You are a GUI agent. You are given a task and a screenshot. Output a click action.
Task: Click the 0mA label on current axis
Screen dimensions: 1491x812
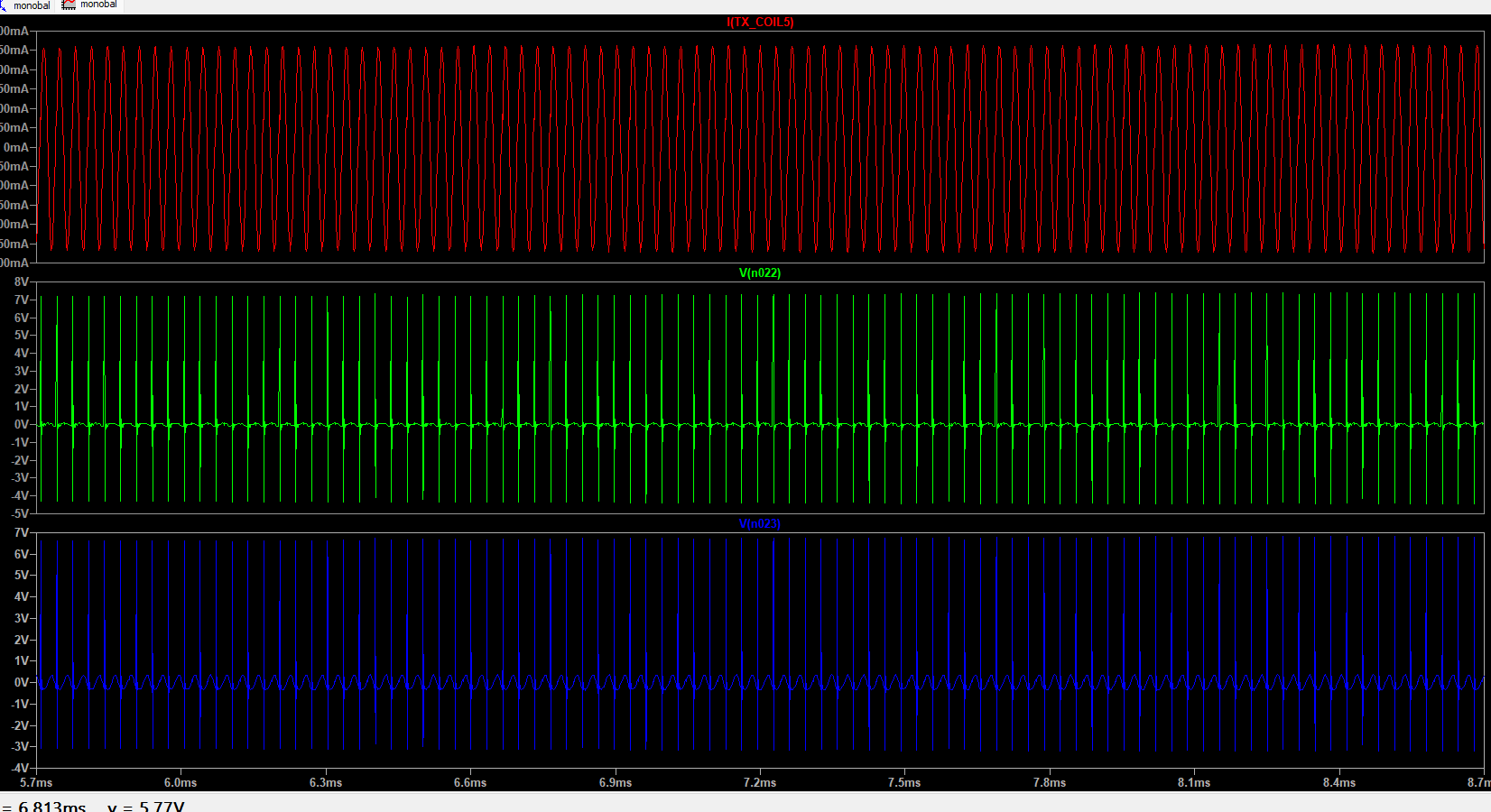click(16, 147)
